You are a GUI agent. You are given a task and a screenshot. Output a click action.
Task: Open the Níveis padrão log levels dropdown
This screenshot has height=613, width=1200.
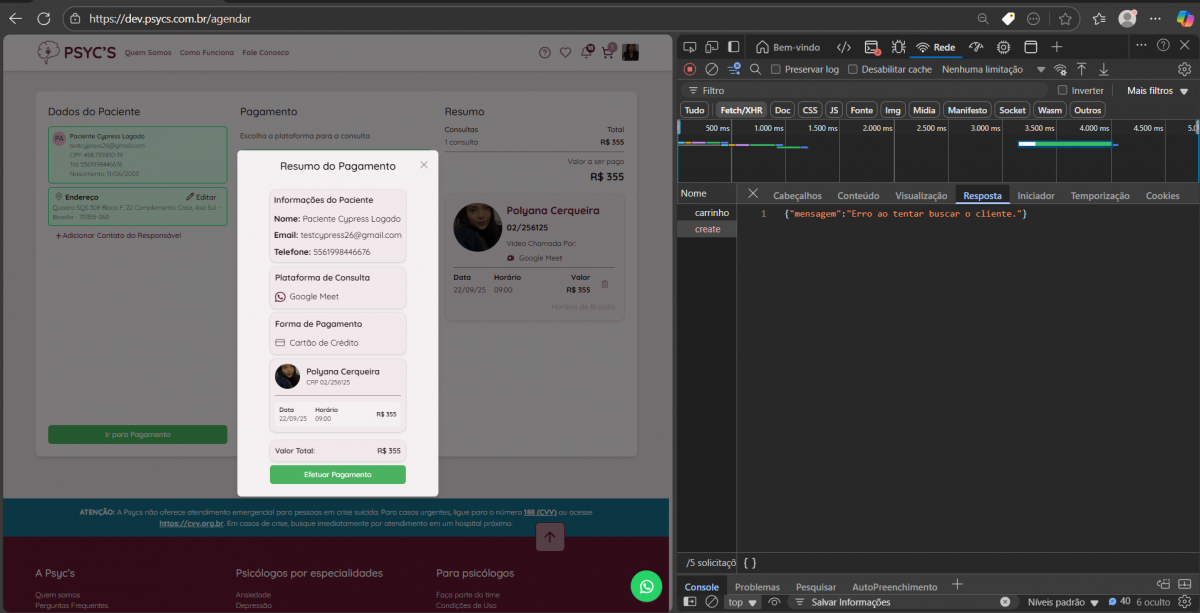(1063, 602)
